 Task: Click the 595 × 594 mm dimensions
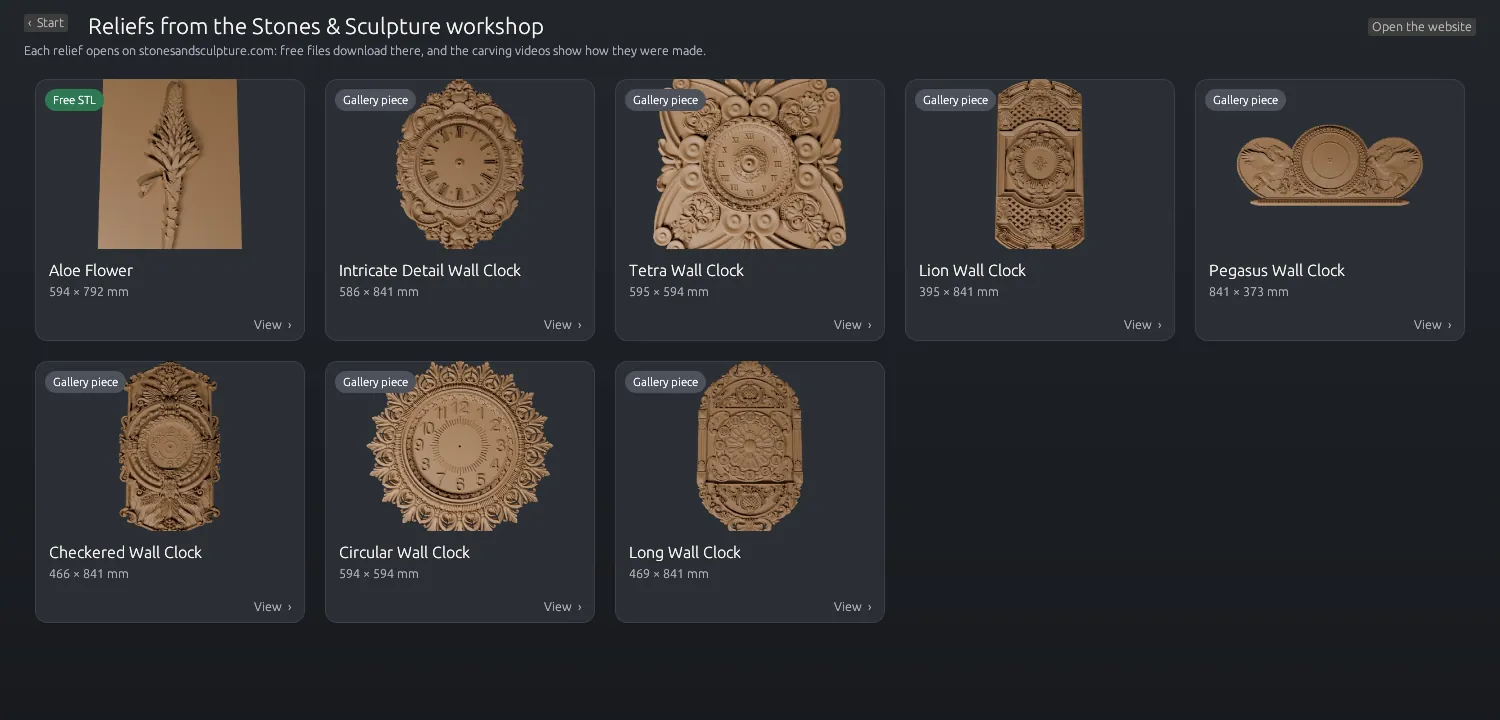(669, 292)
